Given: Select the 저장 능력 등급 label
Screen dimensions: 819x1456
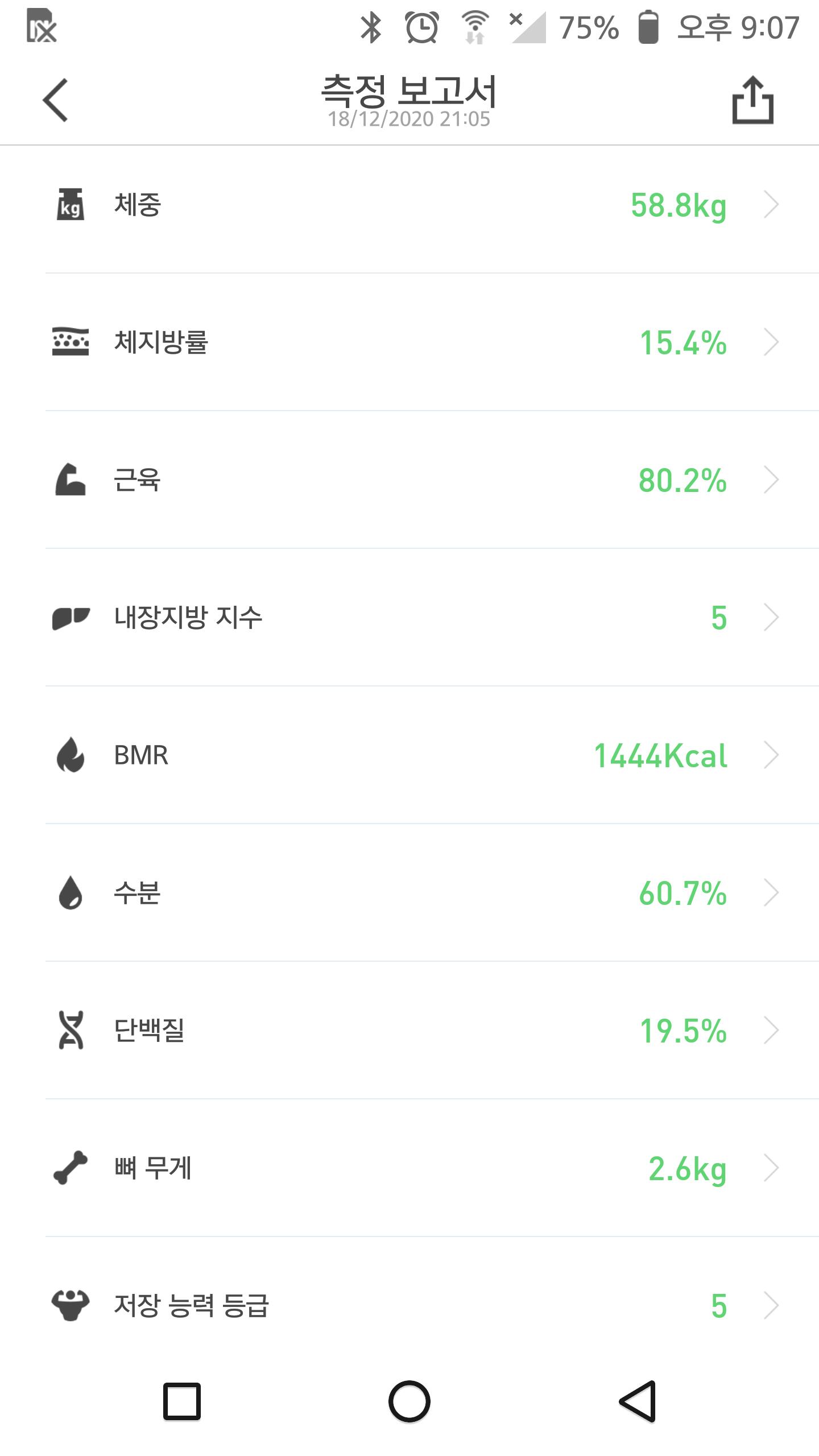Looking at the screenshot, I should tap(191, 1305).
